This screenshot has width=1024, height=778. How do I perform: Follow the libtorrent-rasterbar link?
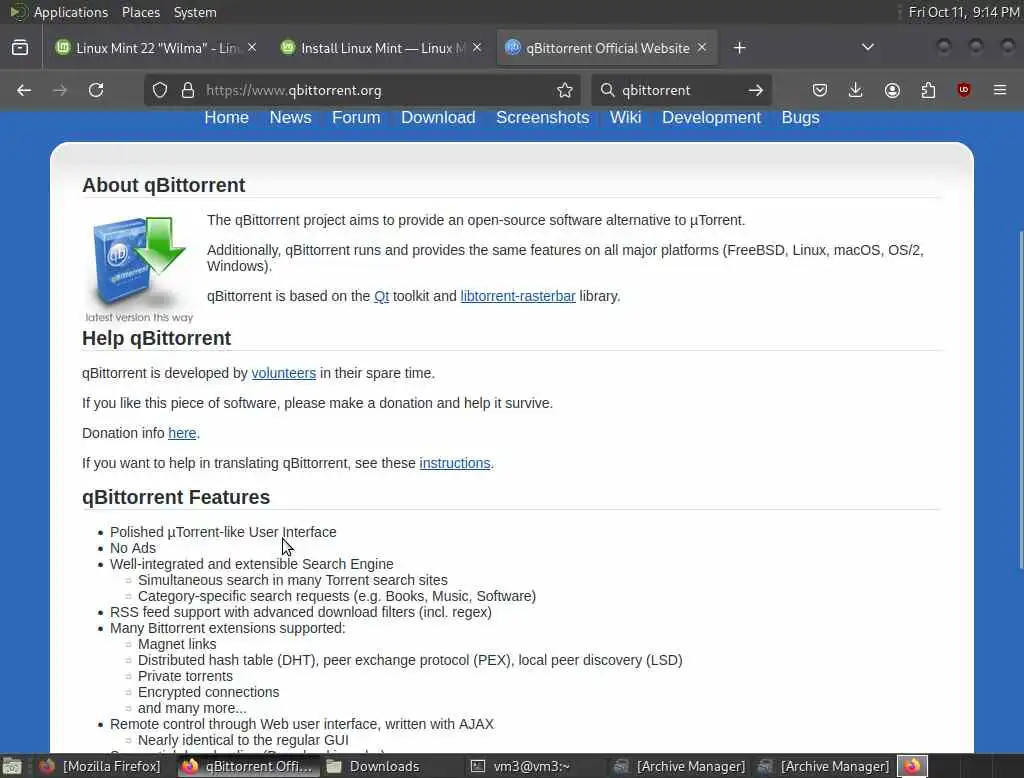[518, 297]
